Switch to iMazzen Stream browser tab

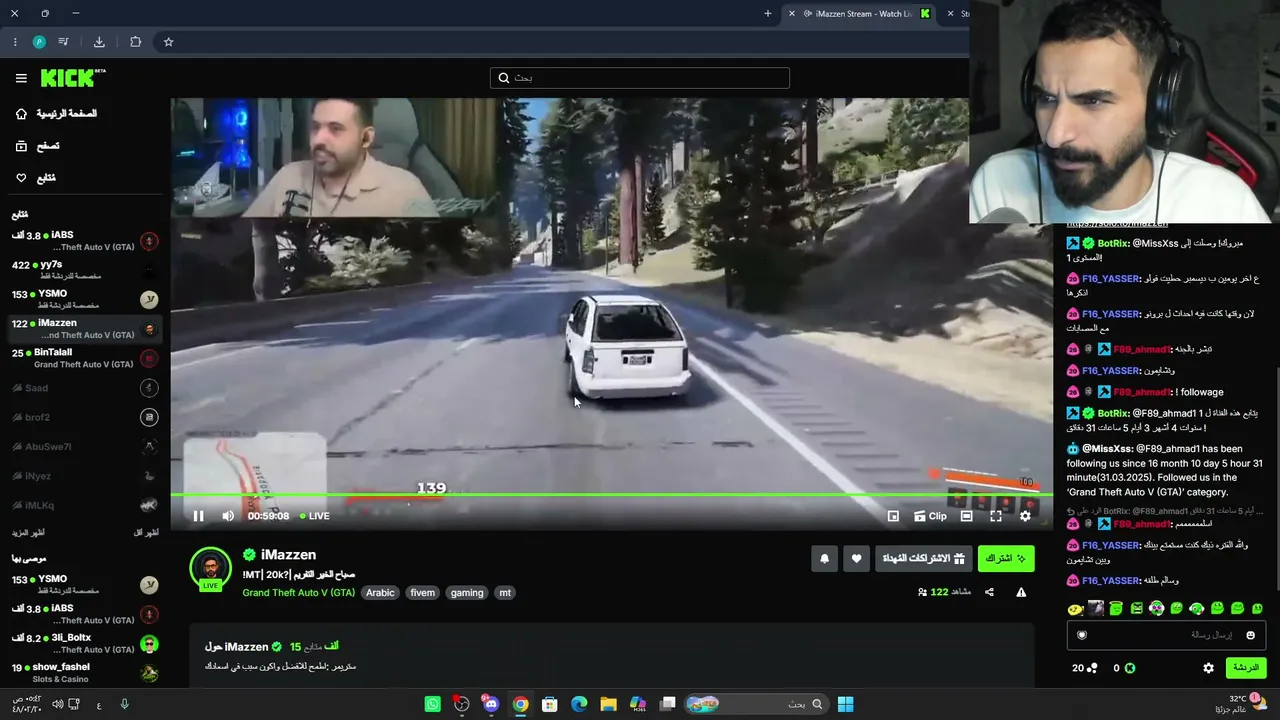(x=862, y=14)
